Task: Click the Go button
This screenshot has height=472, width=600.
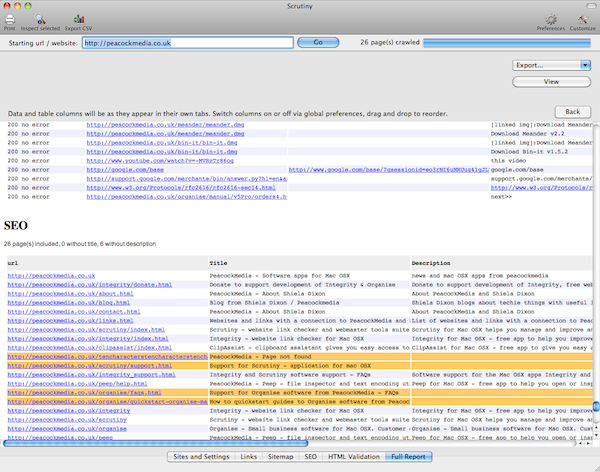Action: point(318,42)
